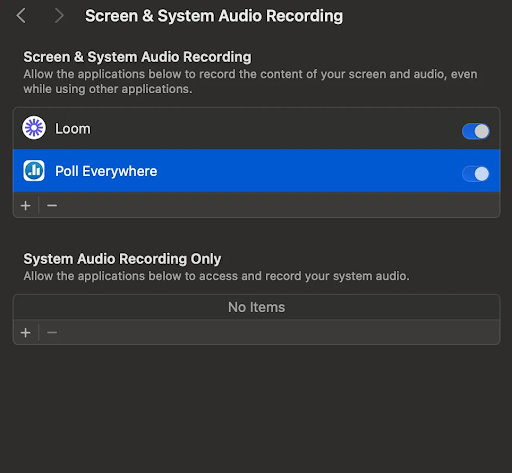The image size is (512, 473).
Task: Add app to Screen & System Audio list
Action: coord(26,205)
